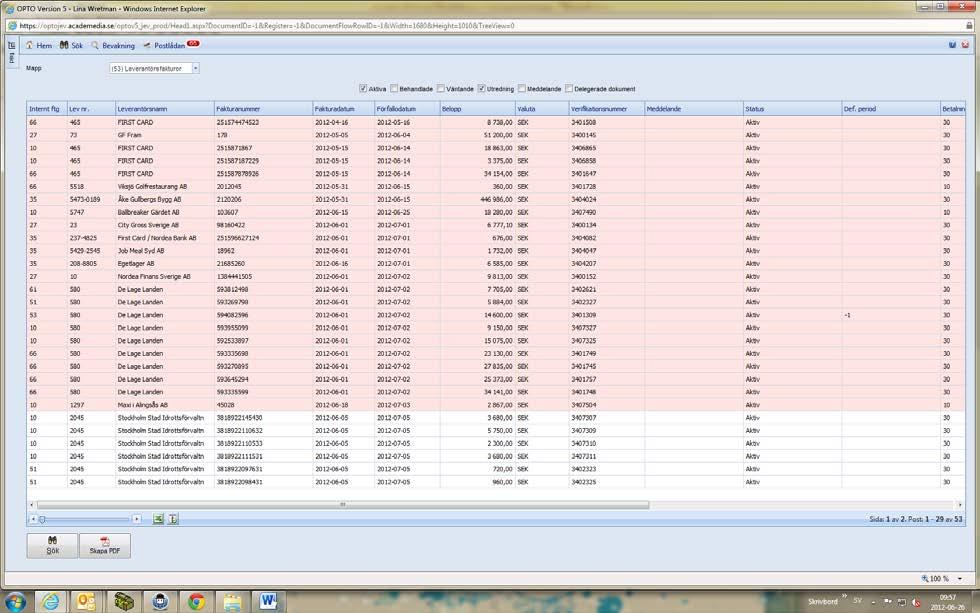Open the round agent icon in taskbar

point(160,602)
